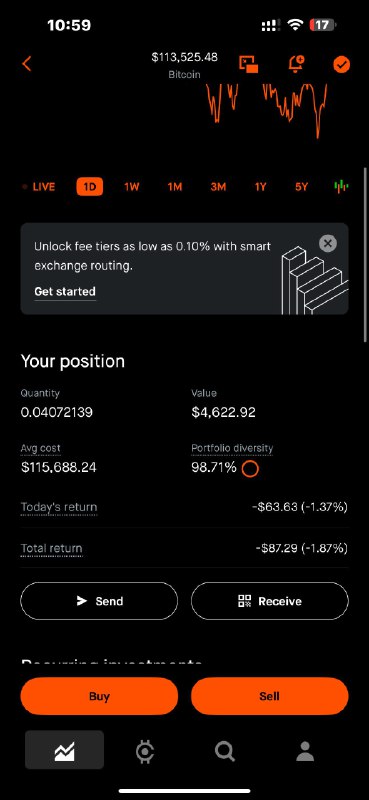The image size is (369, 800).
Task: Open picture-in-picture chart icon
Action: [x=249, y=64]
